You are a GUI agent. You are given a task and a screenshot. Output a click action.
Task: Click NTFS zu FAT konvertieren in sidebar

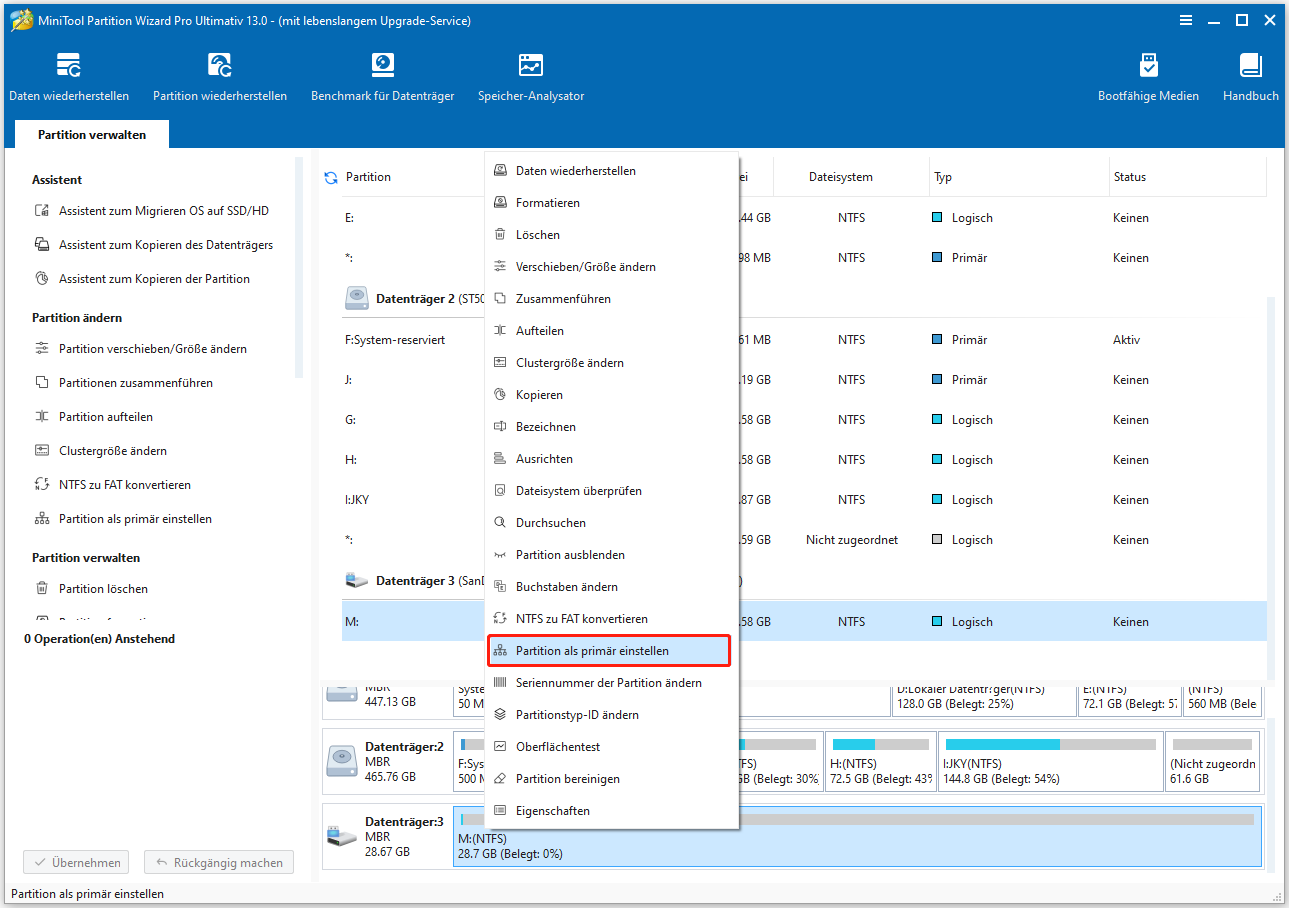coord(124,485)
